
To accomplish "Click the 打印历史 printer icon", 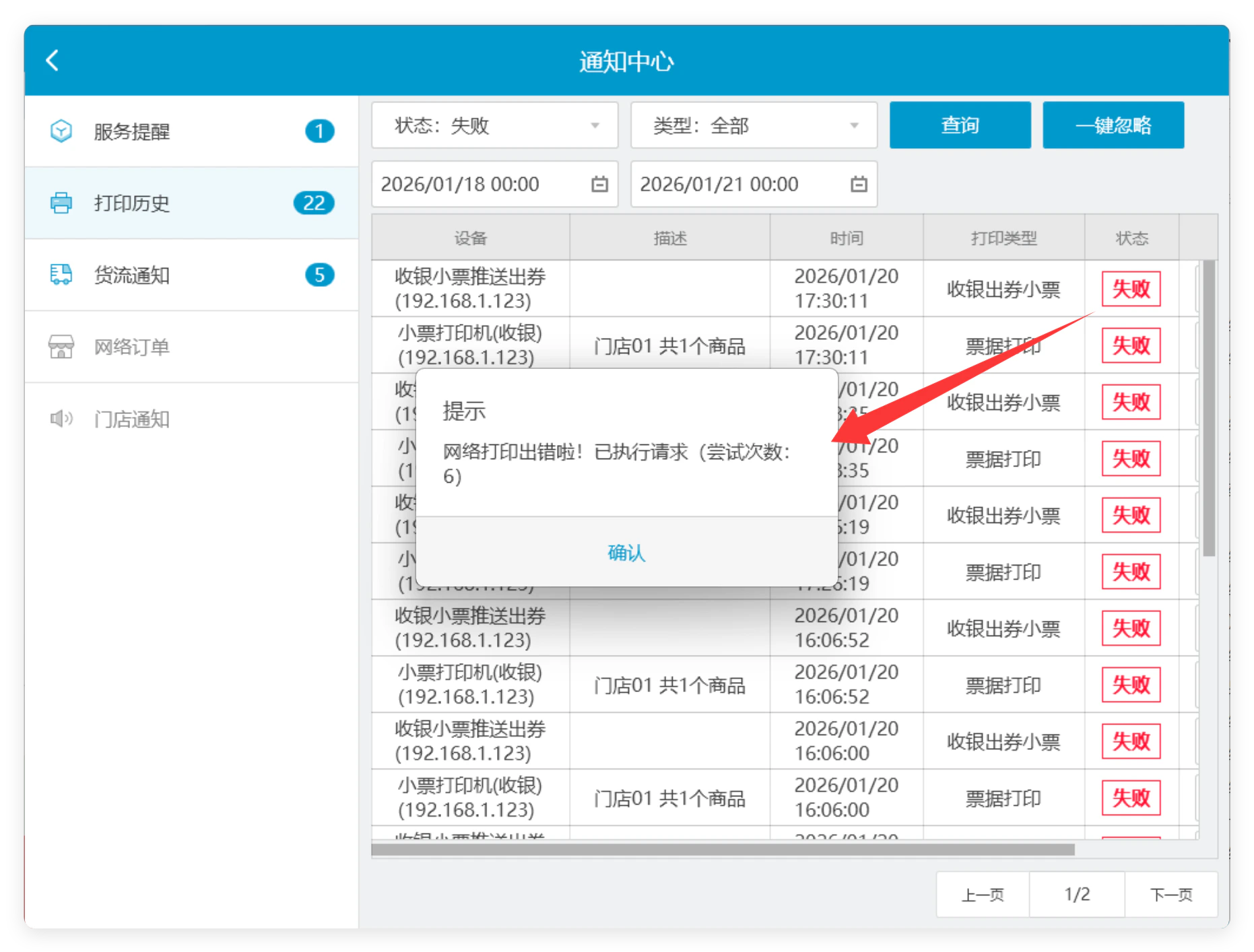I will pyautogui.click(x=61, y=203).
